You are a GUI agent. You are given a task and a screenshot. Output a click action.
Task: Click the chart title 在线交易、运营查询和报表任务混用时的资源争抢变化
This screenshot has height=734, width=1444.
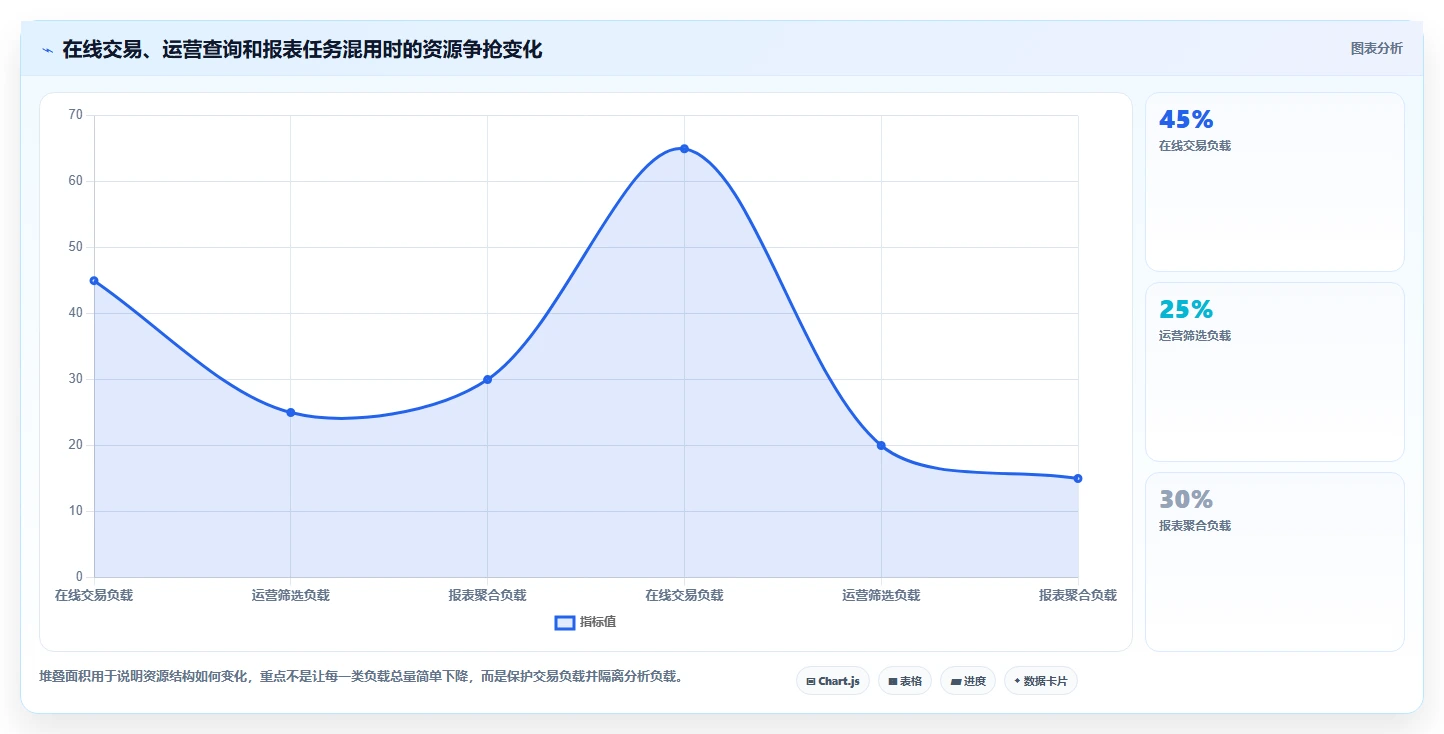click(302, 49)
